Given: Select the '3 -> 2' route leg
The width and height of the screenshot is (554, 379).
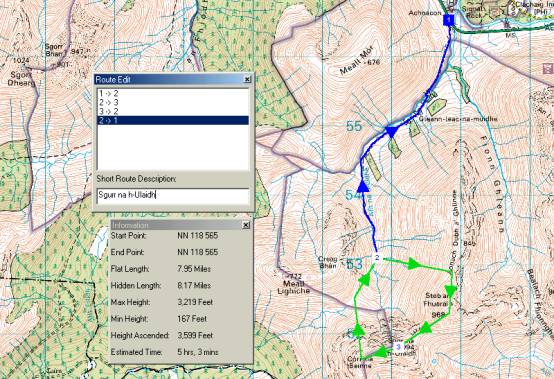Looking at the screenshot, I should point(173,111).
